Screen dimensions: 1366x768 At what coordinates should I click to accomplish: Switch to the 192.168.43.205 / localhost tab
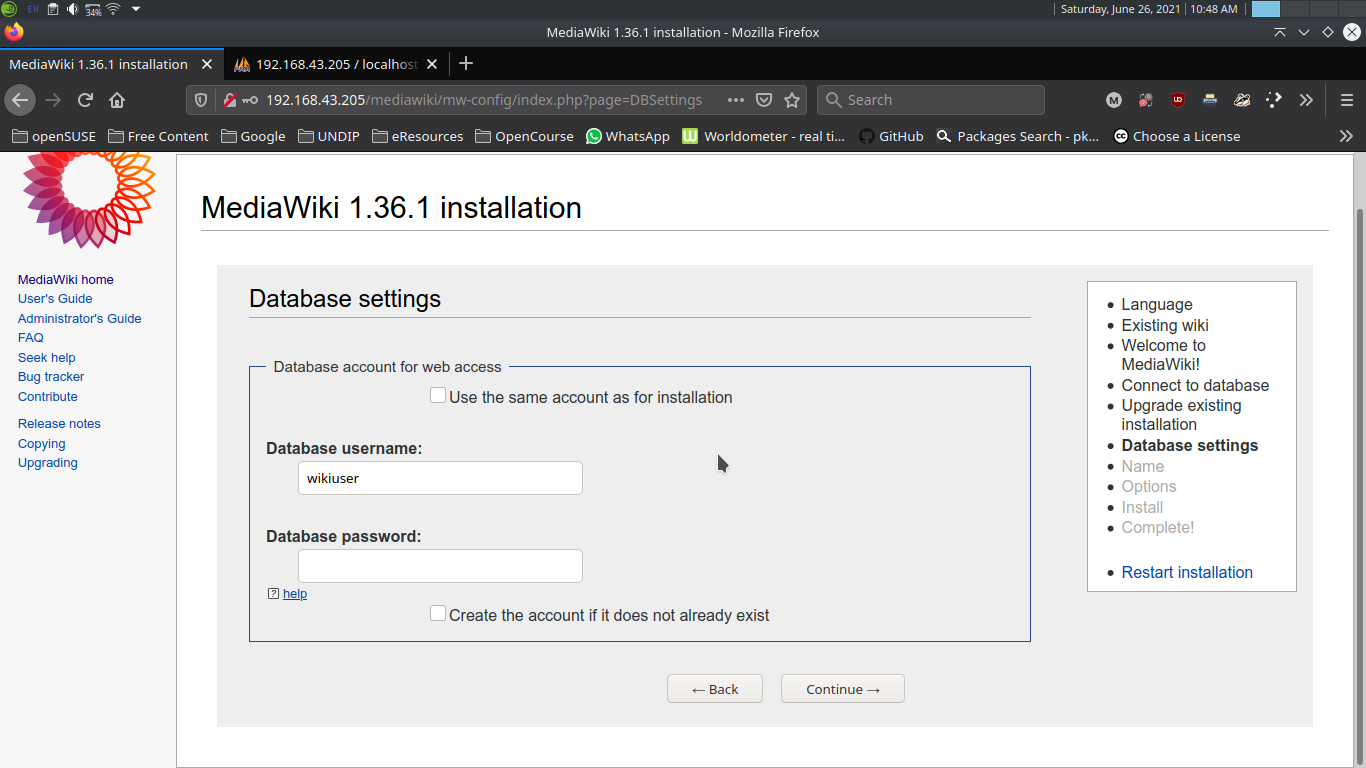coord(336,64)
